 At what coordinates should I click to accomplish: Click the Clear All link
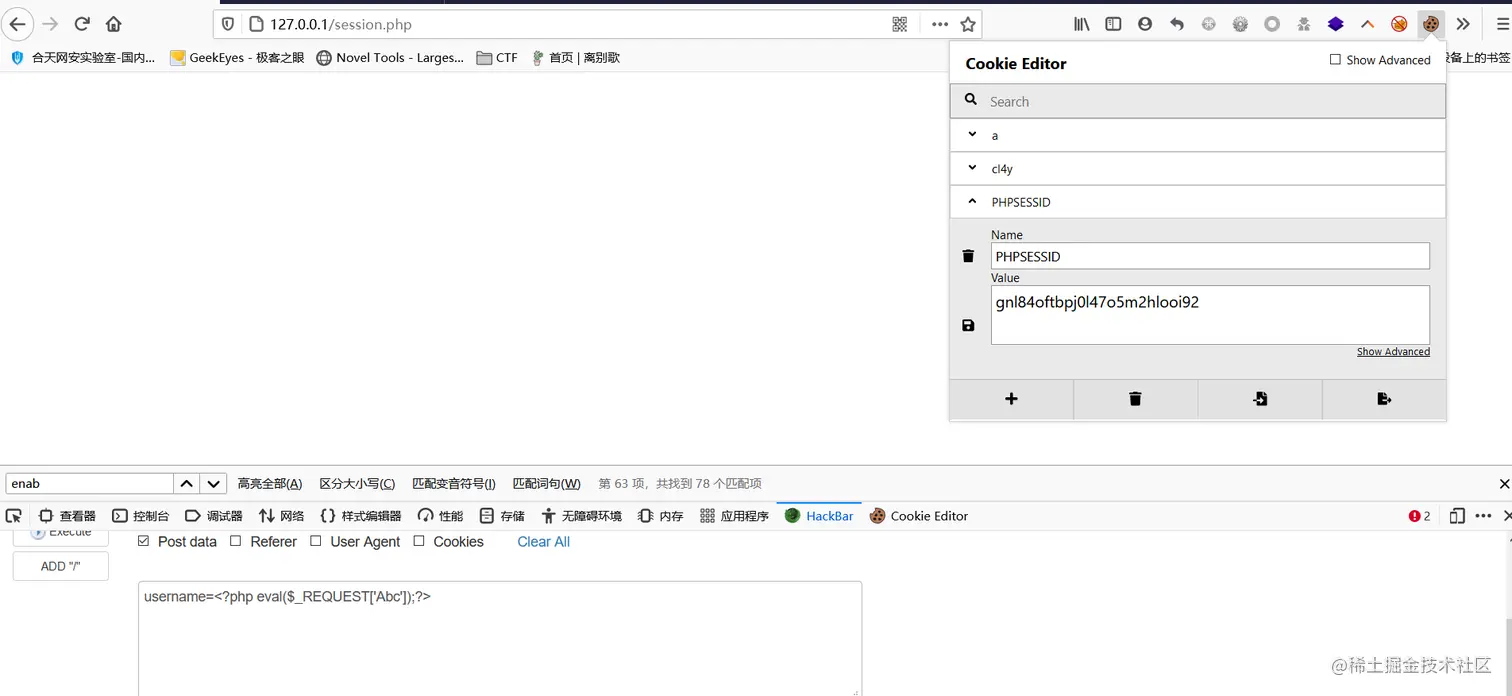click(543, 541)
